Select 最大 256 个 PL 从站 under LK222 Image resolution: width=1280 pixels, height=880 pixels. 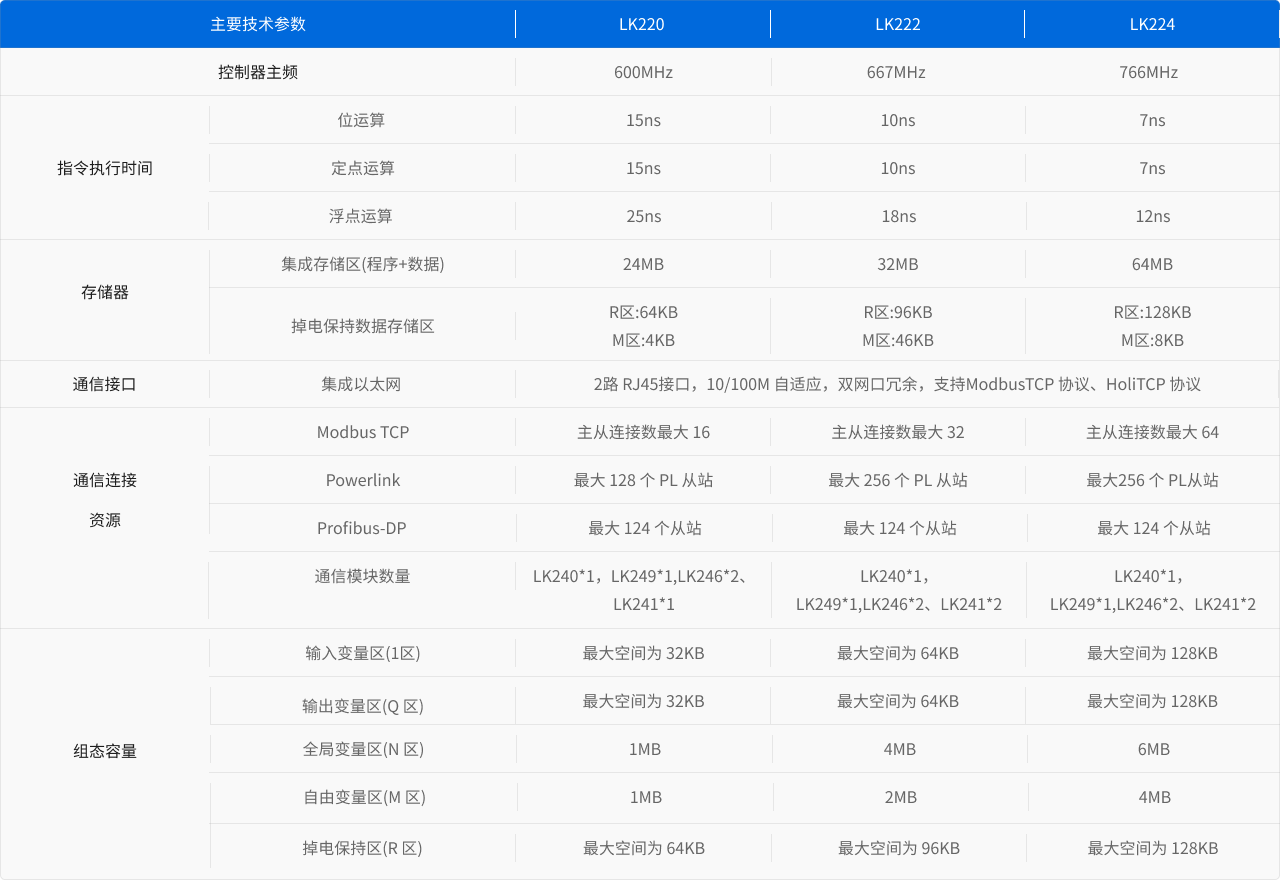click(898, 480)
